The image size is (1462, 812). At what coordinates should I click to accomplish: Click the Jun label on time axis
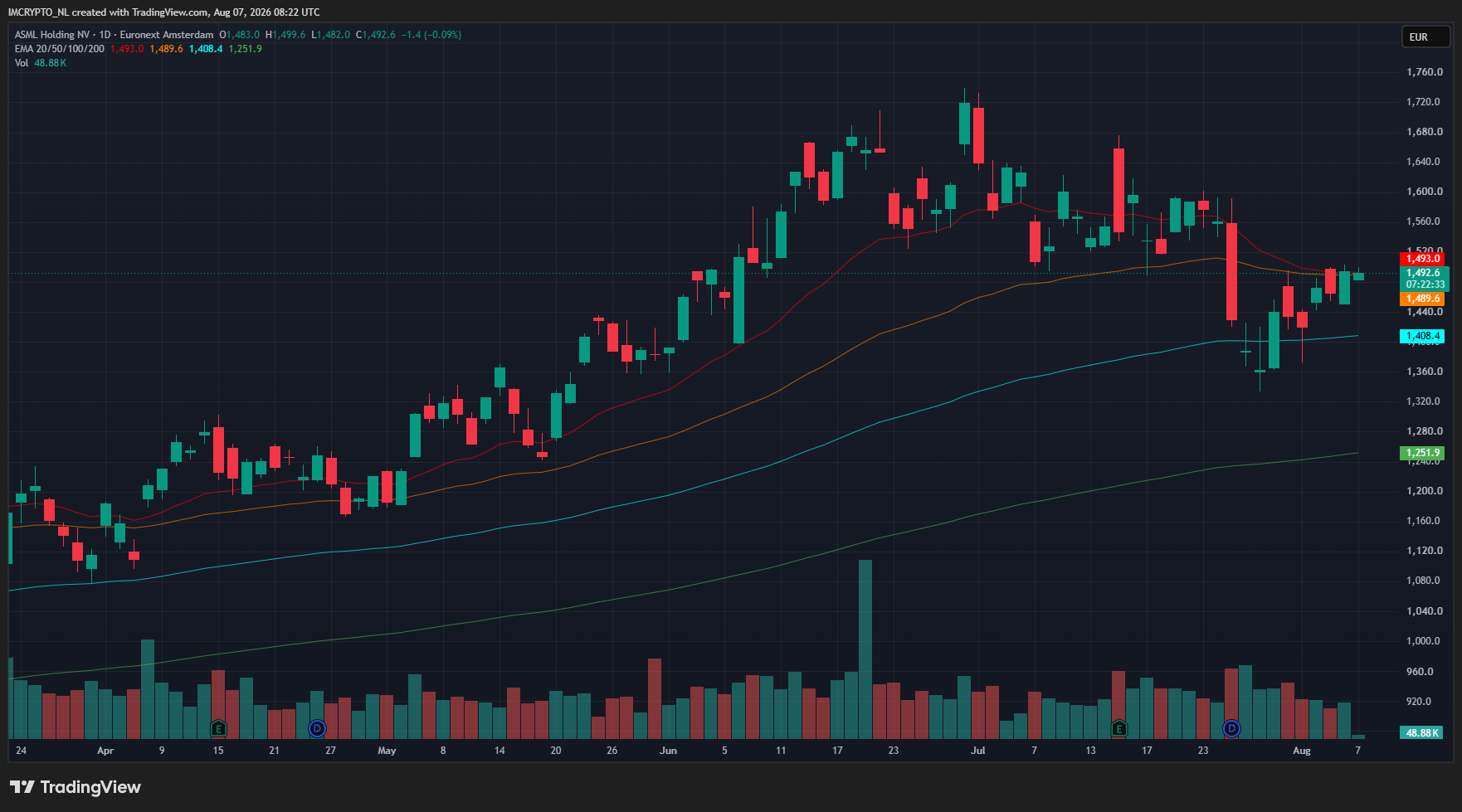(x=668, y=751)
